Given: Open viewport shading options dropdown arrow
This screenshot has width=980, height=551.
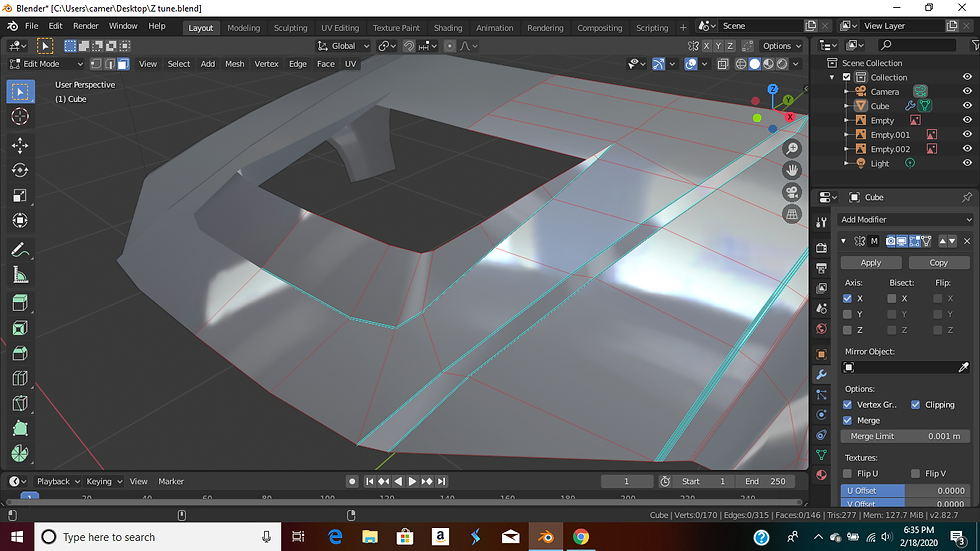Looking at the screenshot, I should 796,64.
